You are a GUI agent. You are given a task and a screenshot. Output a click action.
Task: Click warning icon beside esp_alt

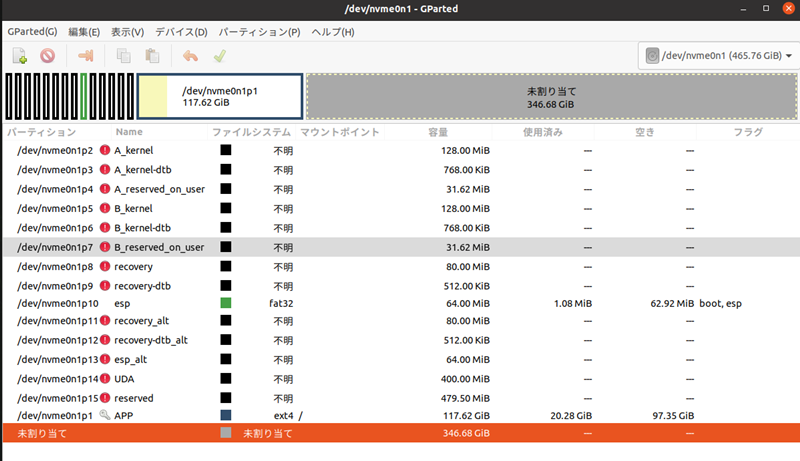[105, 359]
